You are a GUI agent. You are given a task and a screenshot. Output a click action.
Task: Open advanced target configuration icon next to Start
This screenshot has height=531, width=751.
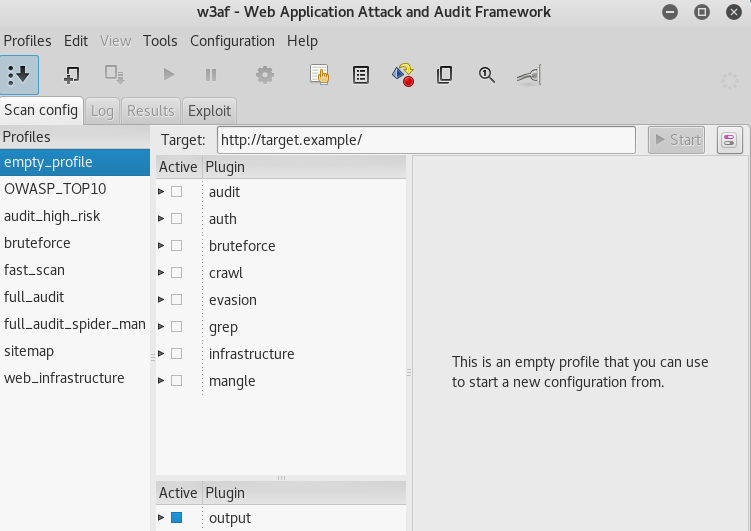pos(729,140)
